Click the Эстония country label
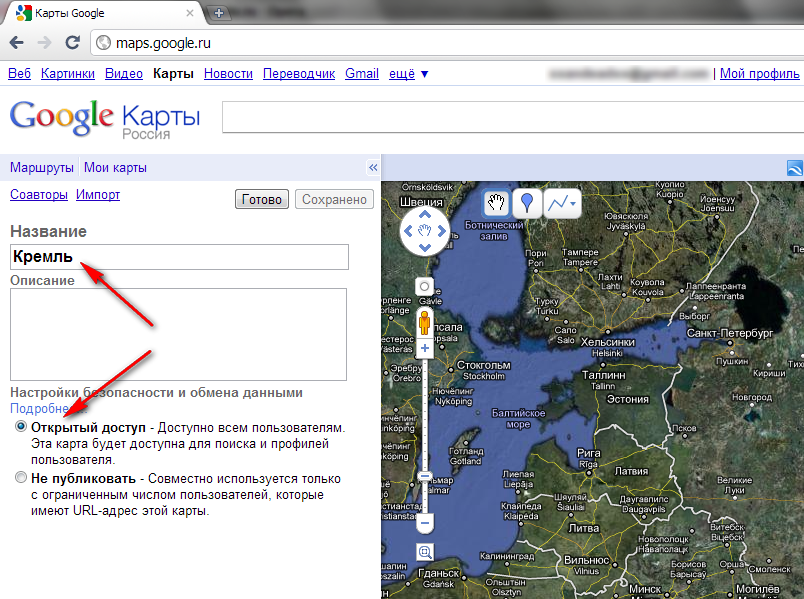Image resolution: width=804 pixels, height=599 pixels. tap(628, 399)
